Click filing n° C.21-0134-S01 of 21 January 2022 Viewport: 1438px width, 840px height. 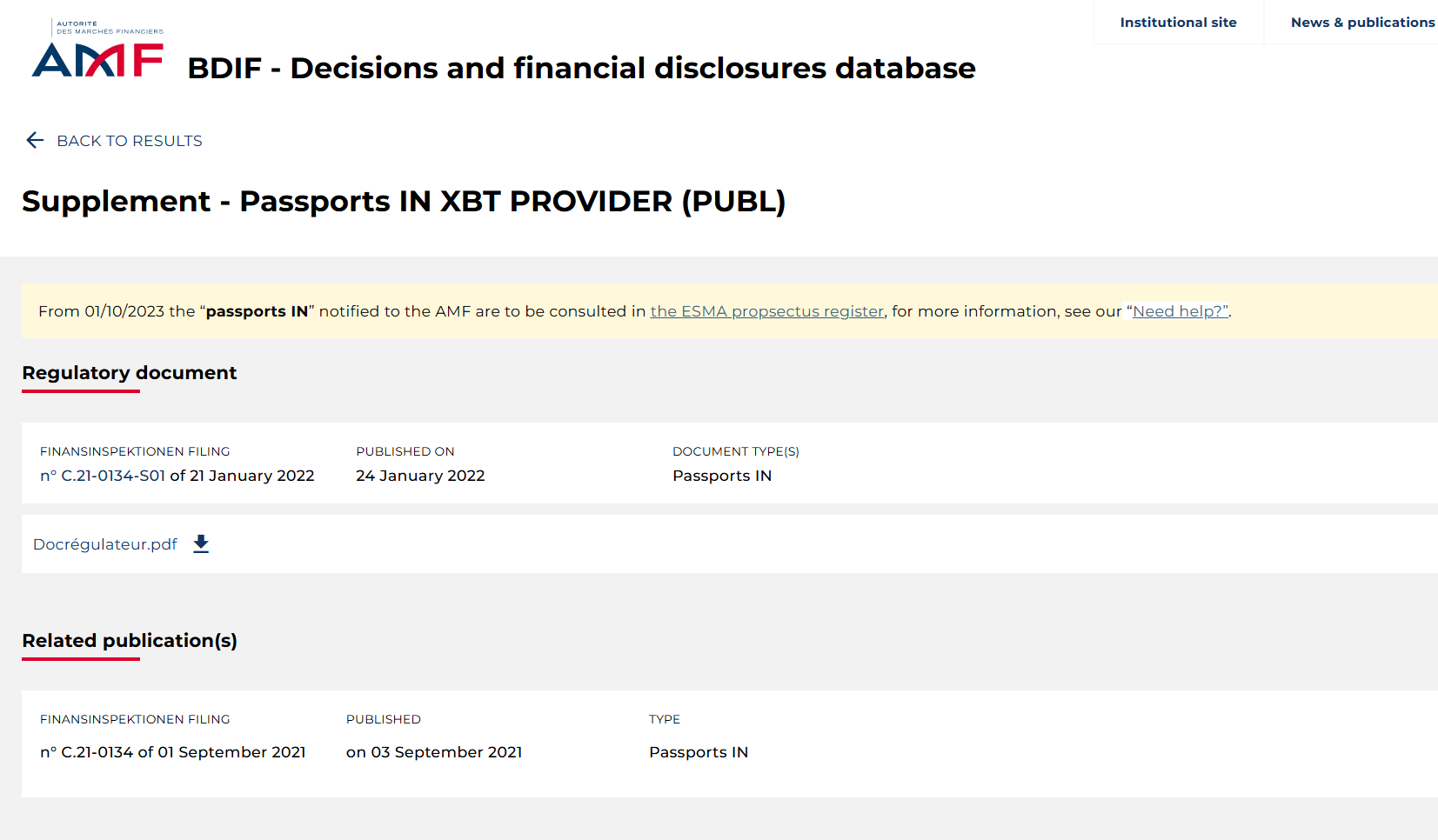pos(177,476)
